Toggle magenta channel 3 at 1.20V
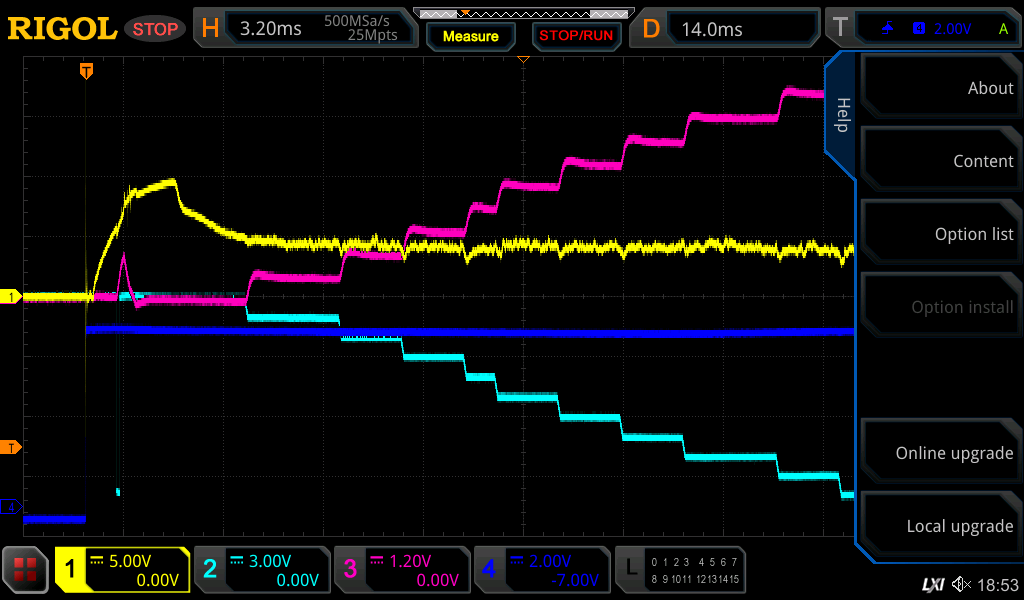The height and width of the screenshot is (600, 1024). coord(402,570)
